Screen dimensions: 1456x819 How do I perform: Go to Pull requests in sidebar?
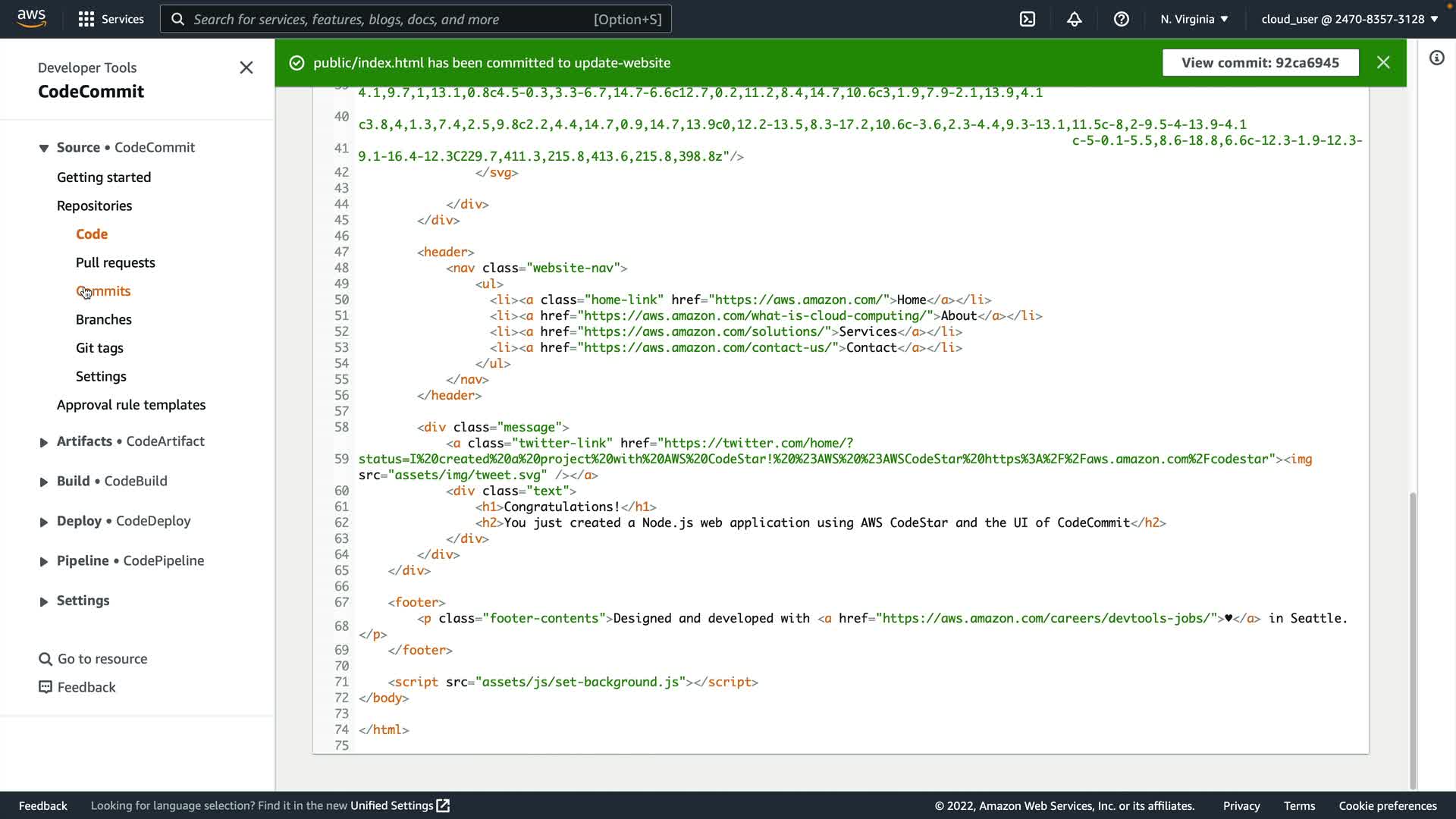(x=115, y=262)
